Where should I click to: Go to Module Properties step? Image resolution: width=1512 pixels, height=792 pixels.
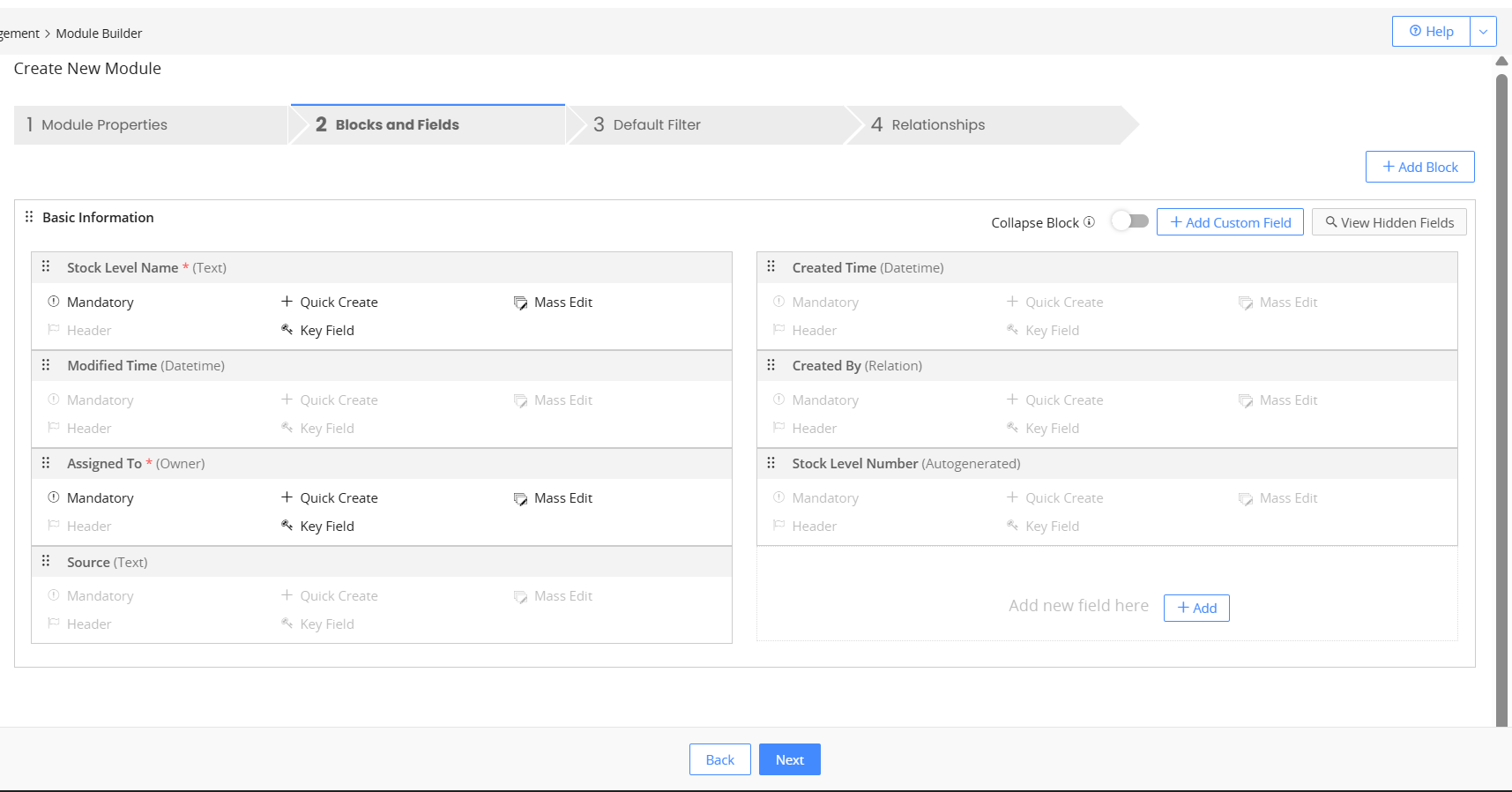pos(150,125)
